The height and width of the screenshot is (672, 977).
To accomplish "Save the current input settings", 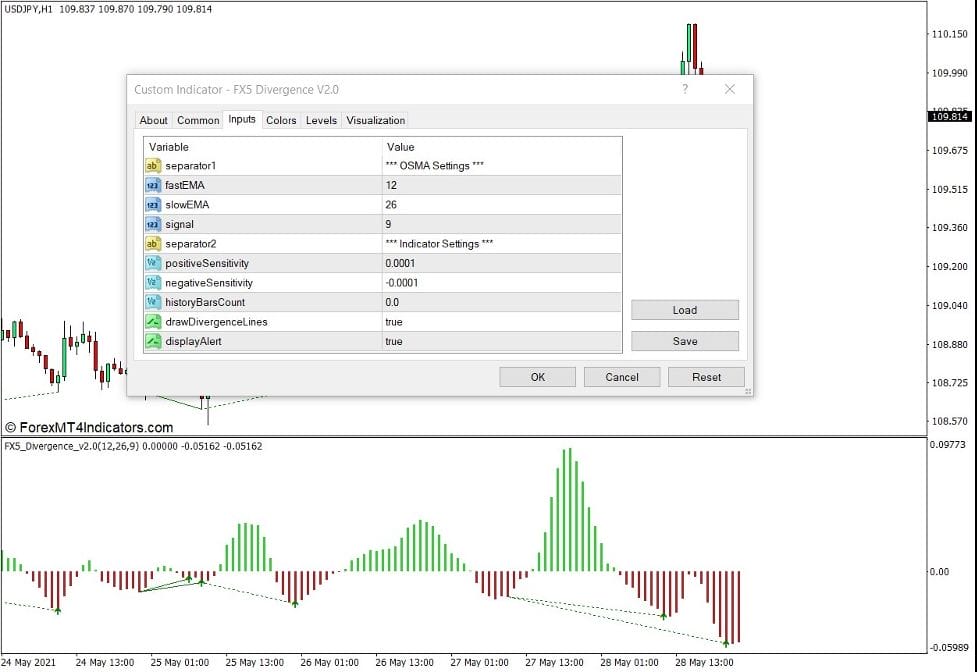I will (x=684, y=341).
